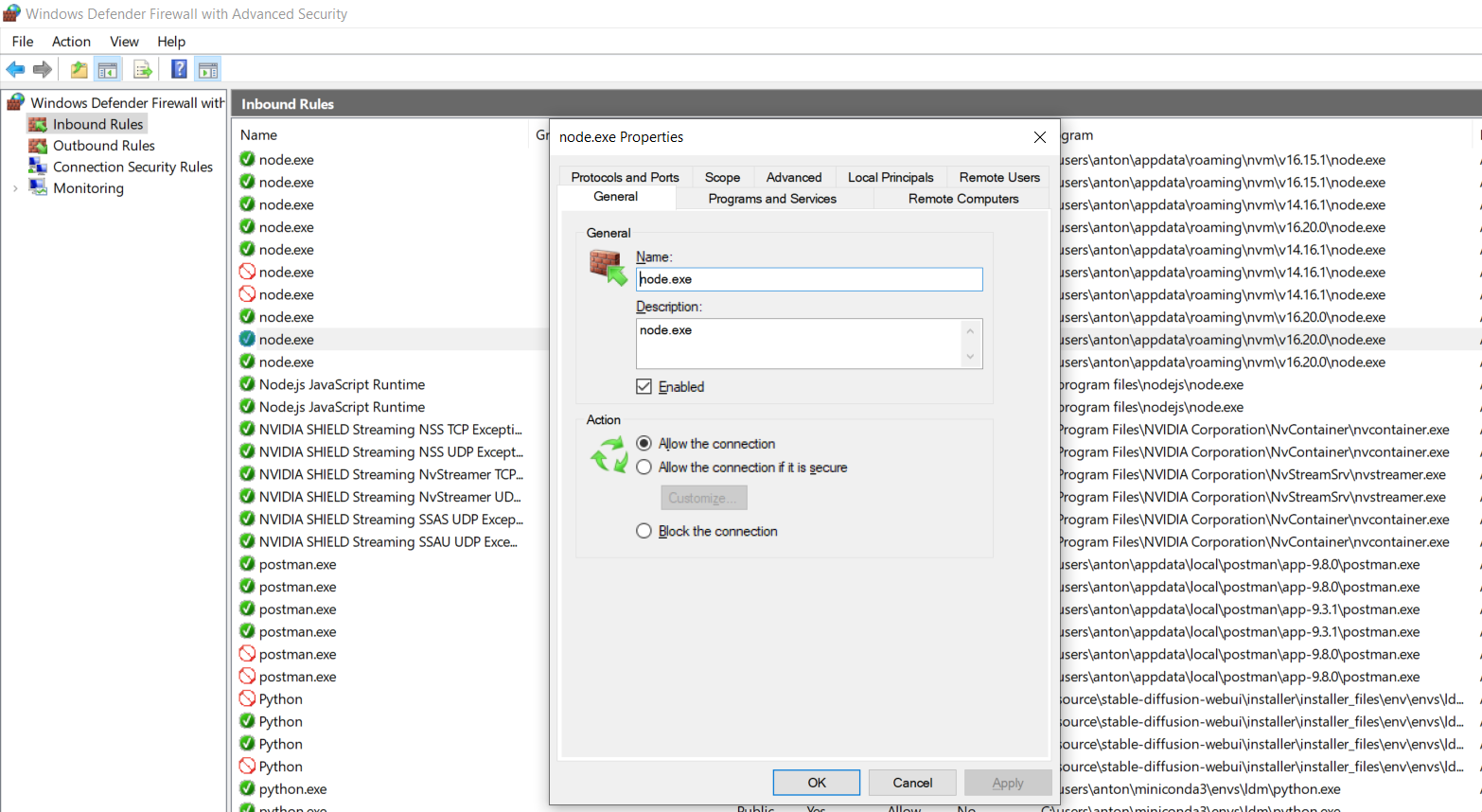Click inside the Name text field
1482x812 pixels.
[x=809, y=278]
